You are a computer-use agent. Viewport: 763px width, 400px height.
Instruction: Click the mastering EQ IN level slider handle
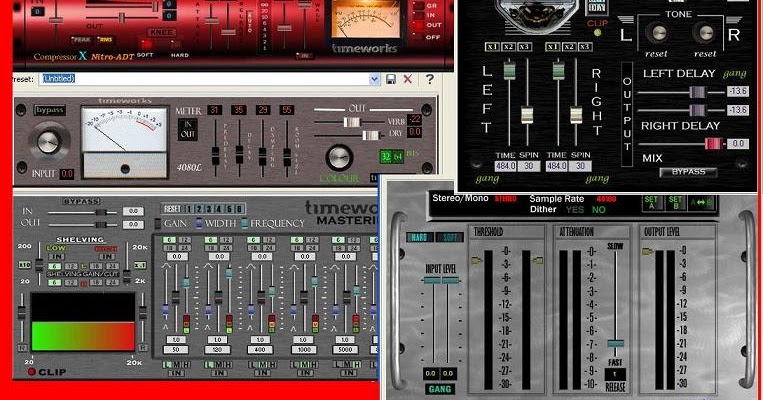point(101,212)
